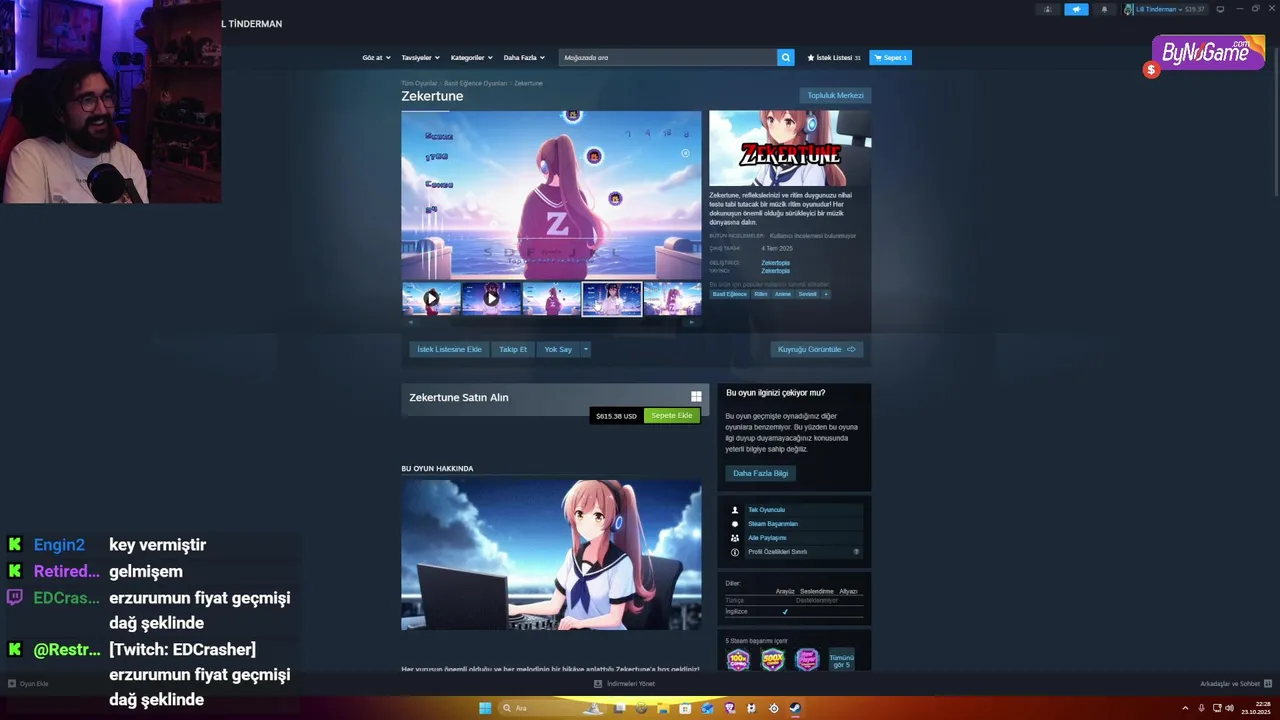Viewport: 1280px width, 720px height.
Task: Click the third achievement badge
Action: click(807, 660)
